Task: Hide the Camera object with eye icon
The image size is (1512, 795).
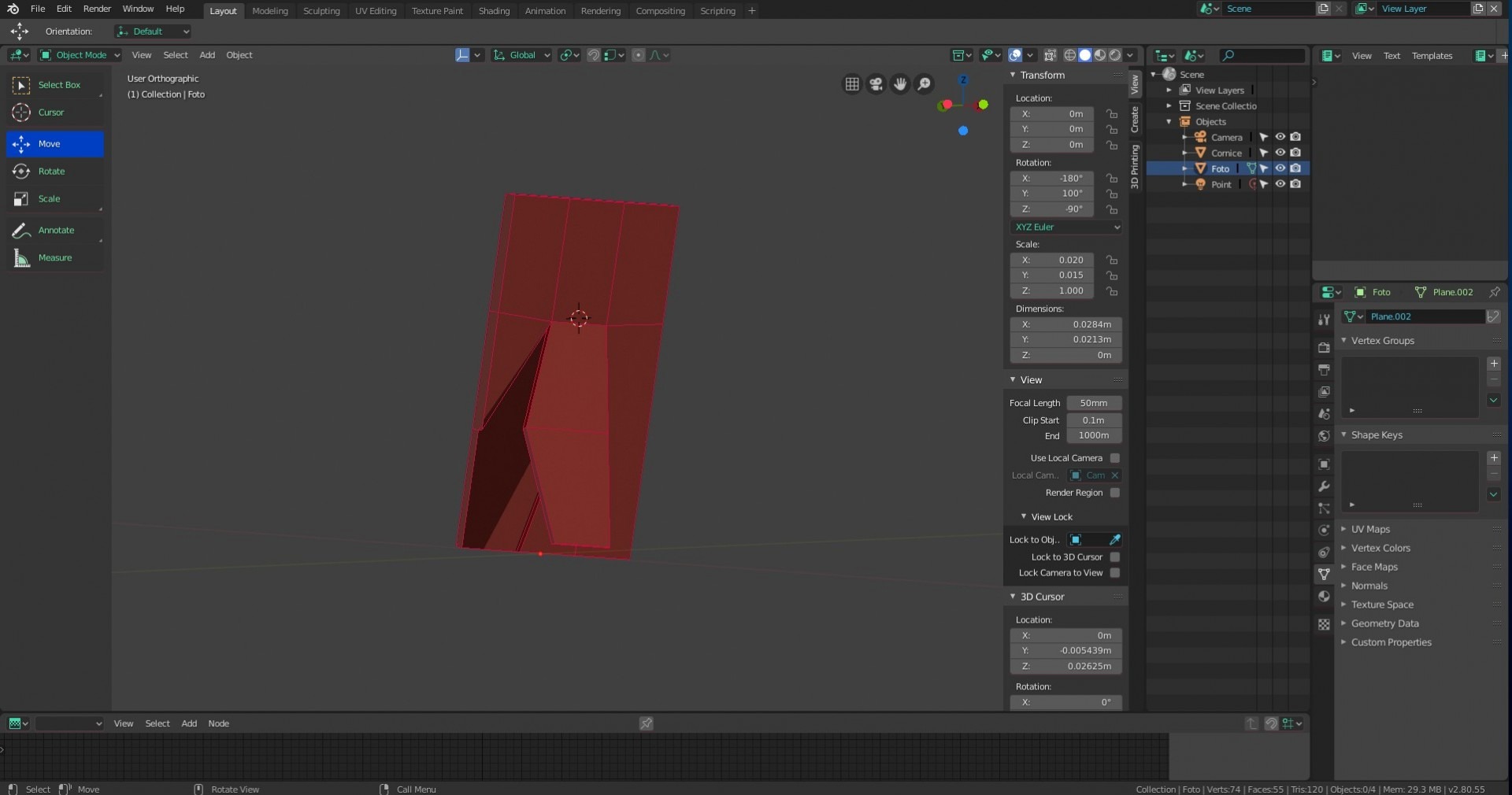Action: click(x=1280, y=137)
